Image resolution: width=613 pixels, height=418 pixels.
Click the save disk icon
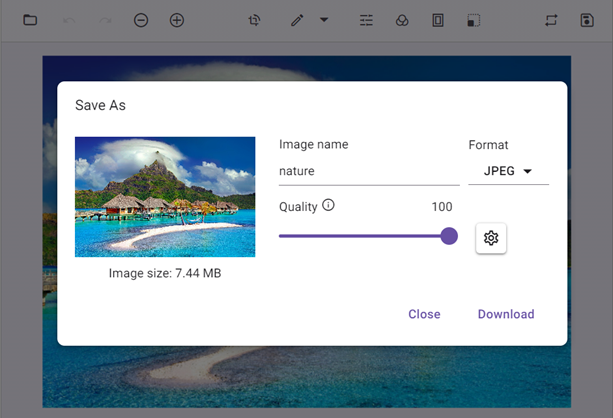click(x=587, y=20)
